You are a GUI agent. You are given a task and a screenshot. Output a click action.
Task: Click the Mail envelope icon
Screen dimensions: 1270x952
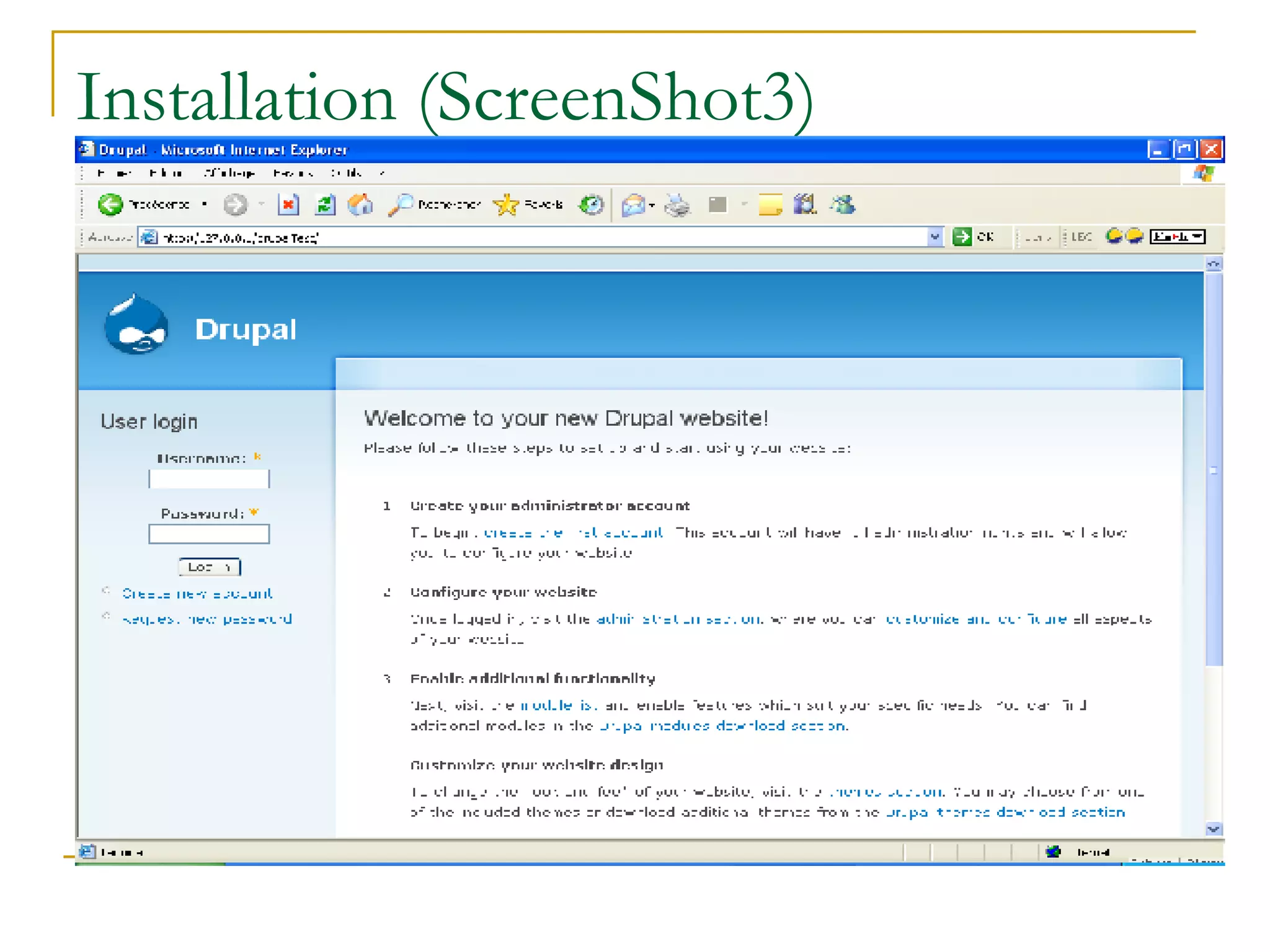[x=633, y=205]
